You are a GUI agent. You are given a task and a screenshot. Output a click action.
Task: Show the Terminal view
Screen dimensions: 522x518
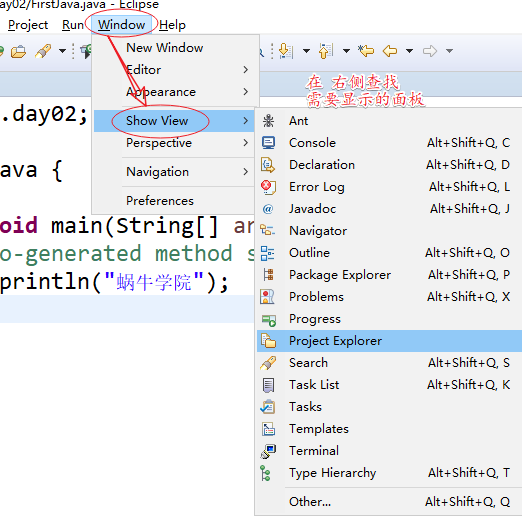pos(389,451)
